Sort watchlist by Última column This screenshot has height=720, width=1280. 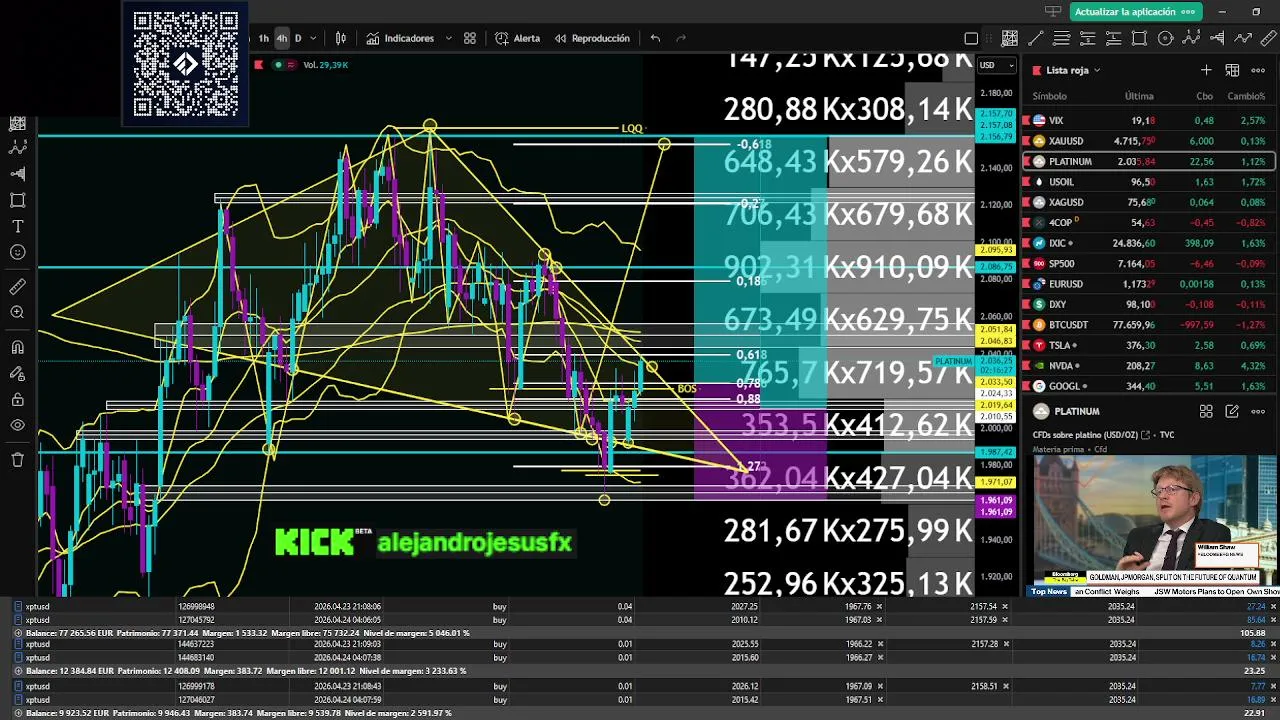click(1139, 96)
